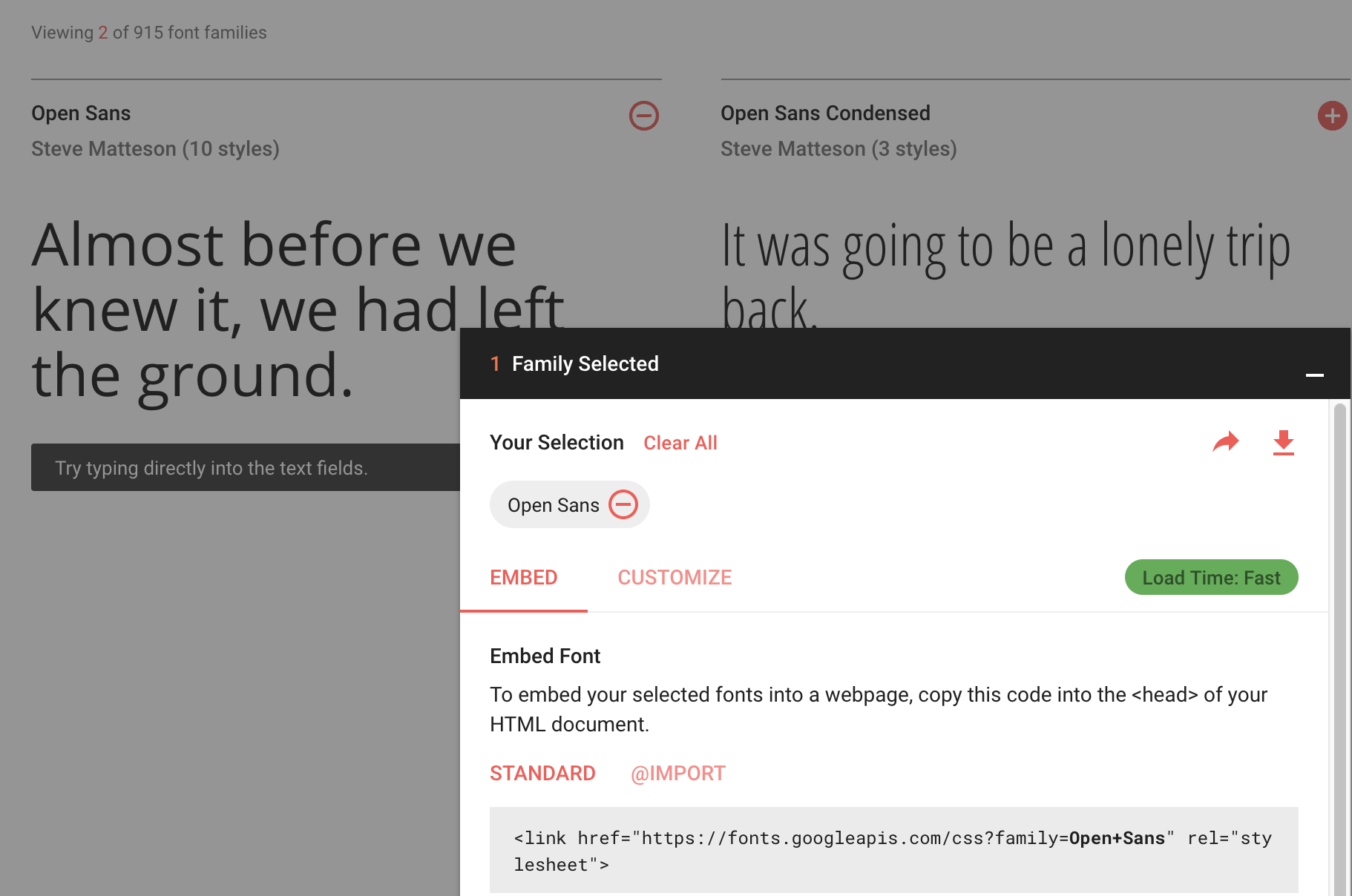Image resolution: width=1352 pixels, height=896 pixels.
Task: Click the 'Try typing directly' hint bar
Action: (x=246, y=467)
